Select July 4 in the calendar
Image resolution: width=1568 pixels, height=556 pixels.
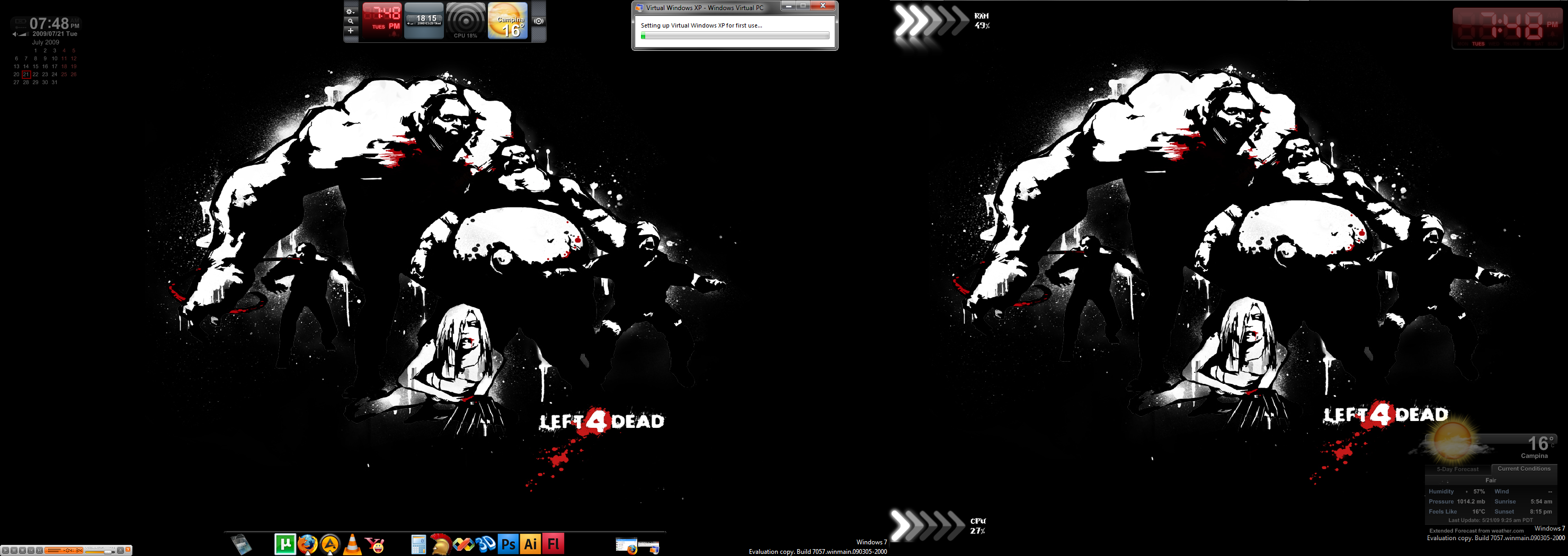[x=64, y=50]
